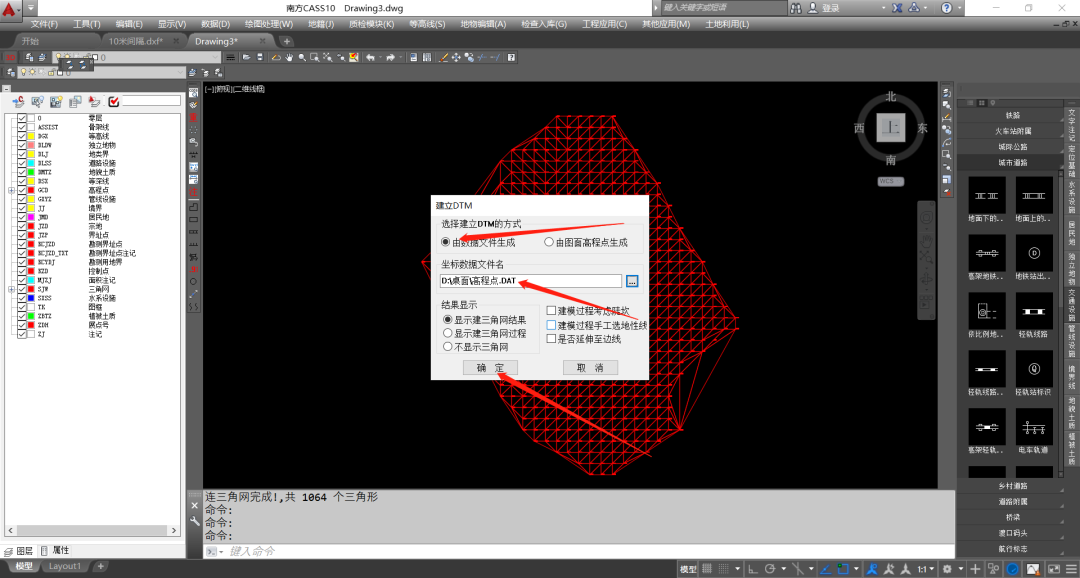
Task: Expand the GCD 高程点 layer node
Action: (x=11, y=189)
